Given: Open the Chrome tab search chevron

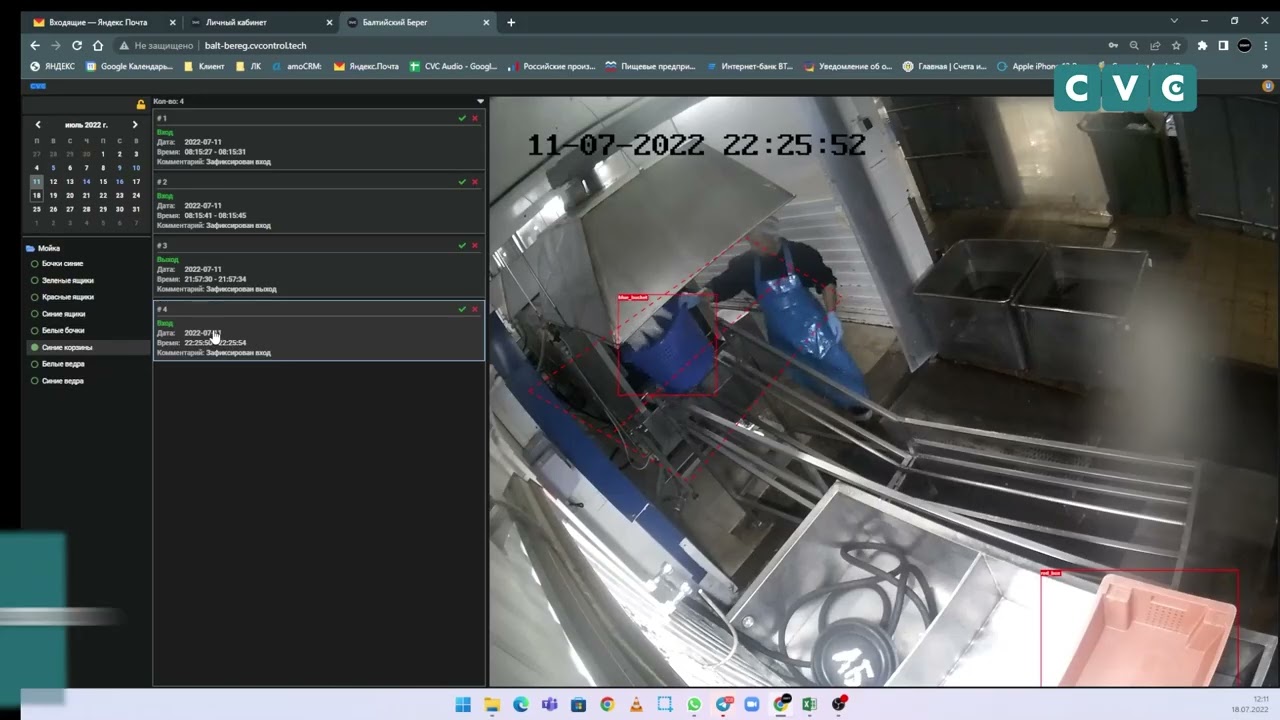Looking at the screenshot, I should [x=1174, y=21].
